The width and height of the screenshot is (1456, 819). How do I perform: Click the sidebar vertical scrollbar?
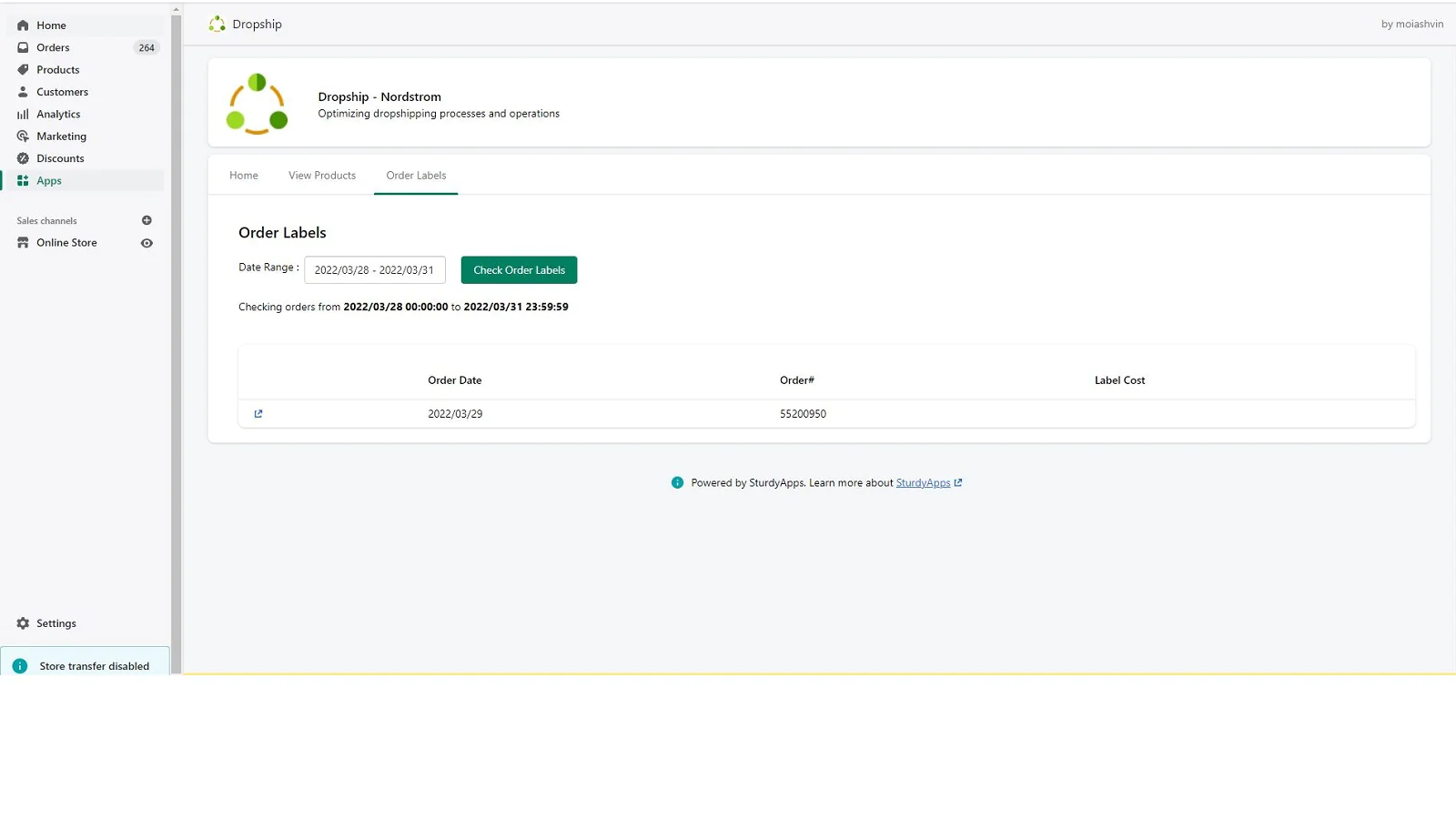click(x=177, y=337)
